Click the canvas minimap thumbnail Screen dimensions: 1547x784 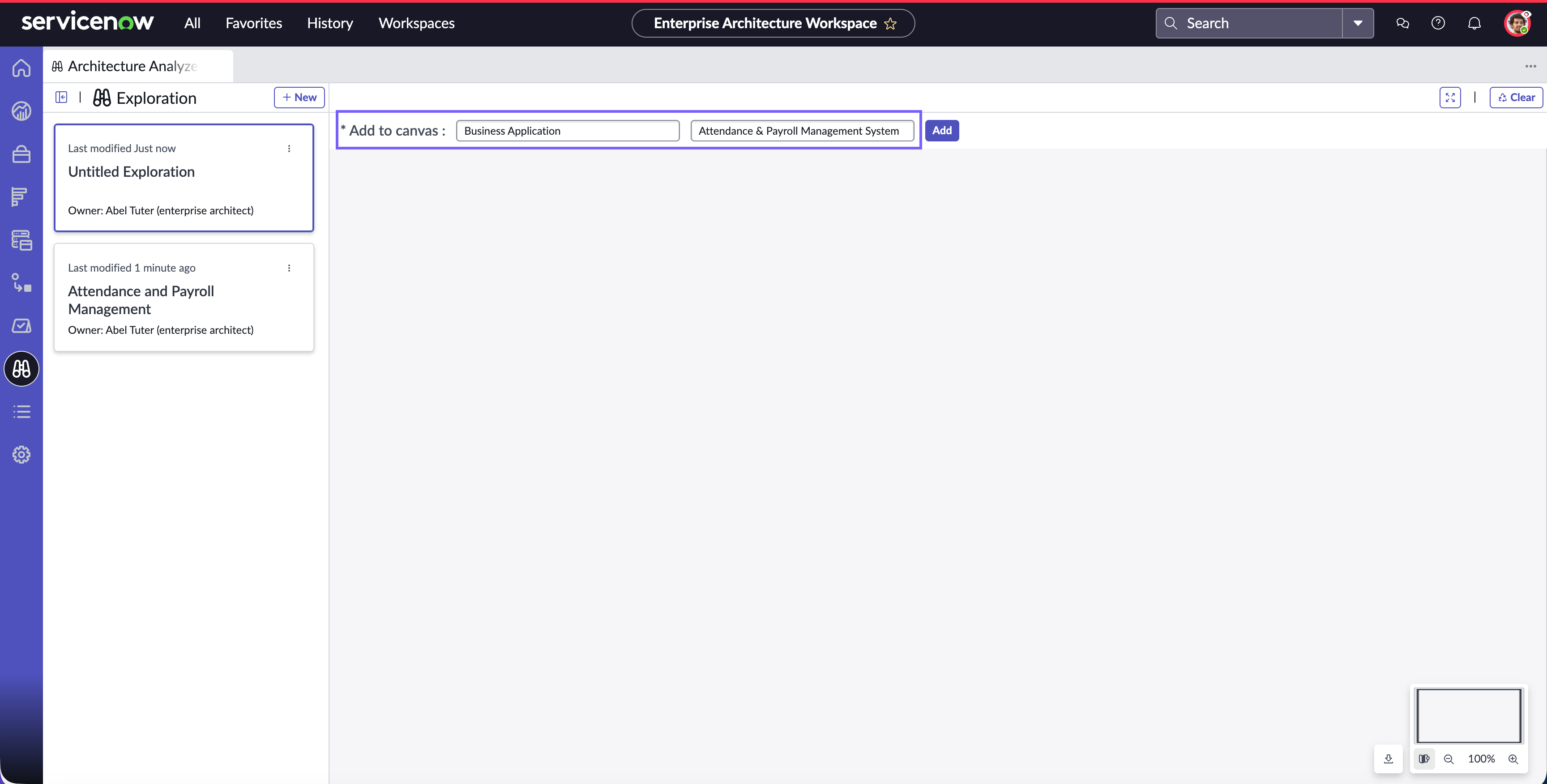[x=1468, y=716]
